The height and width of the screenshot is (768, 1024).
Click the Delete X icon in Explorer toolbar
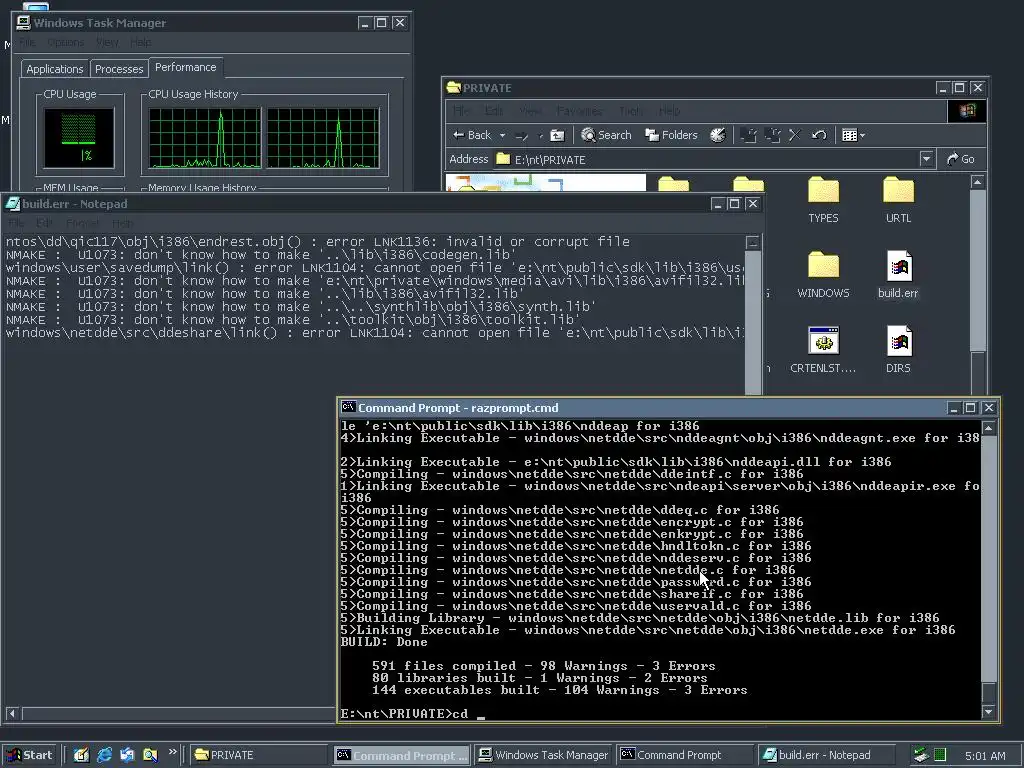(795, 135)
